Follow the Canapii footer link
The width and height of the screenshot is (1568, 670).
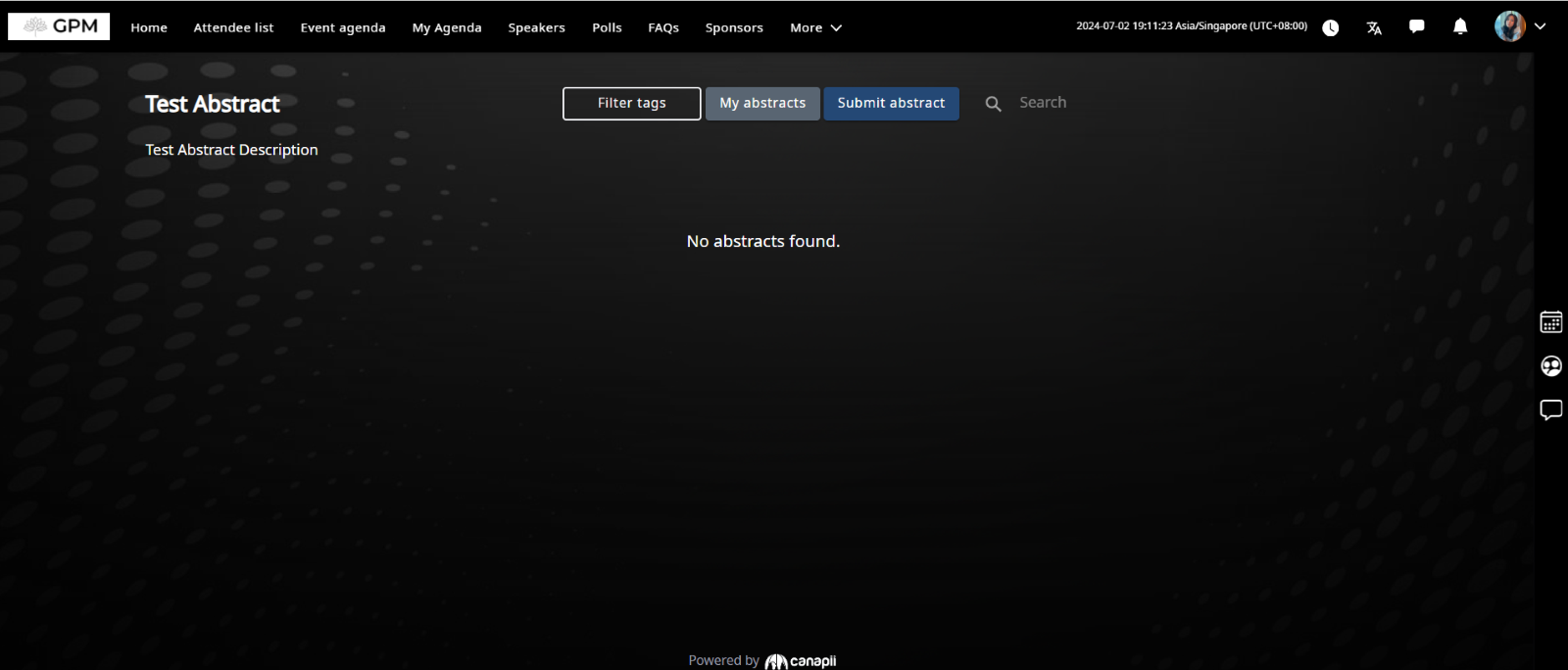(x=801, y=661)
